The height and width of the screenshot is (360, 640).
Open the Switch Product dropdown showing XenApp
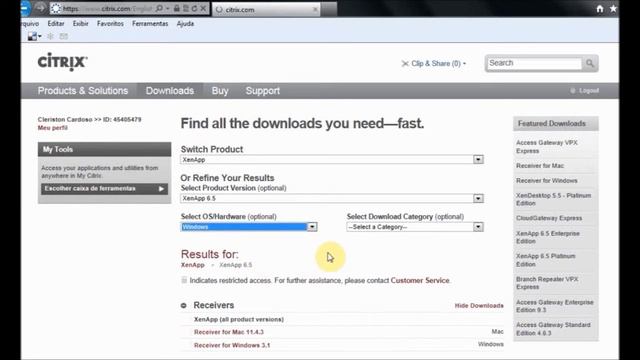(x=332, y=160)
